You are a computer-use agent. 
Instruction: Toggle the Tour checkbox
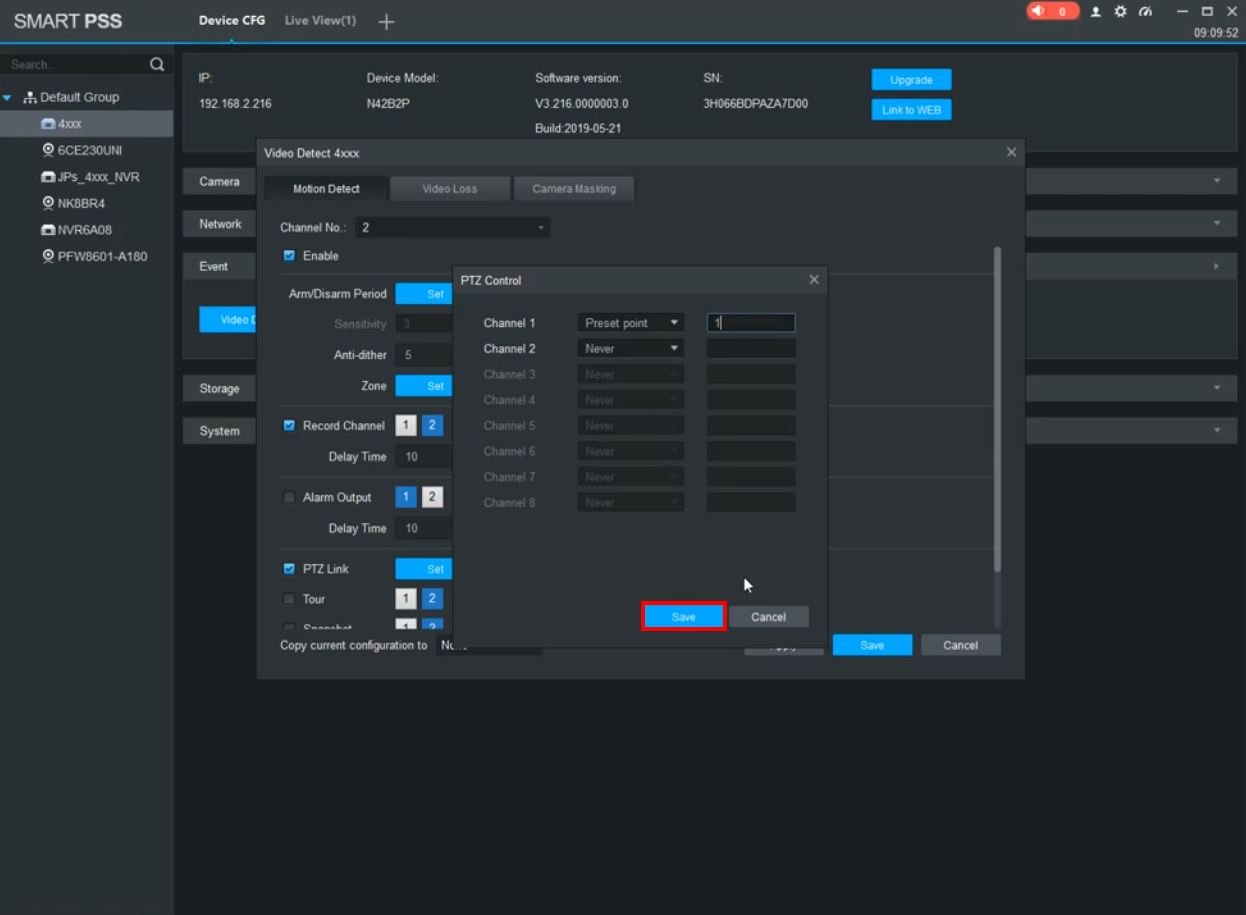pyautogui.click(x=289, y=599)
